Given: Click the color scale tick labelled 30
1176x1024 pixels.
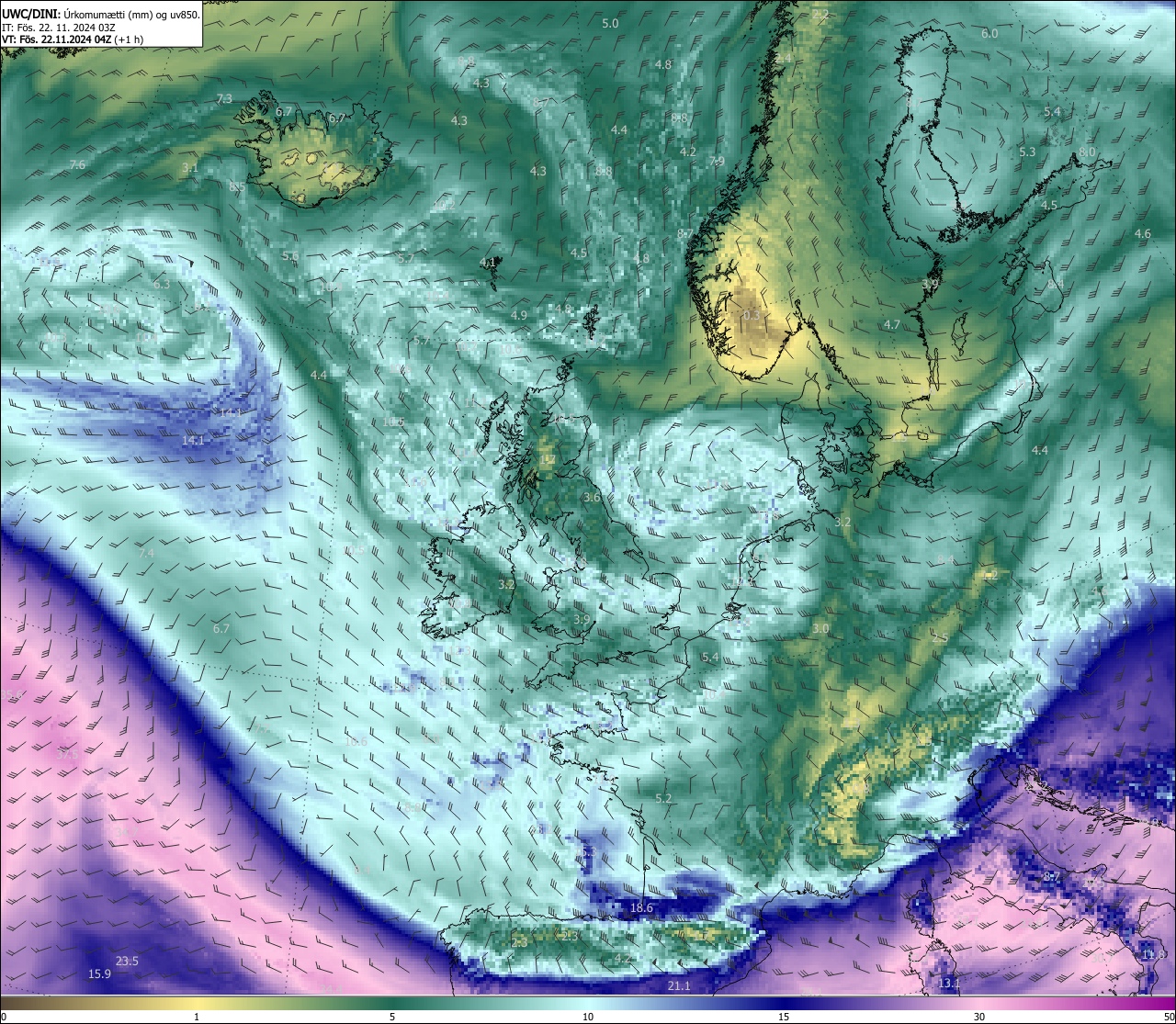Looking at the screenshot, I should click(x=979, y=1017).
